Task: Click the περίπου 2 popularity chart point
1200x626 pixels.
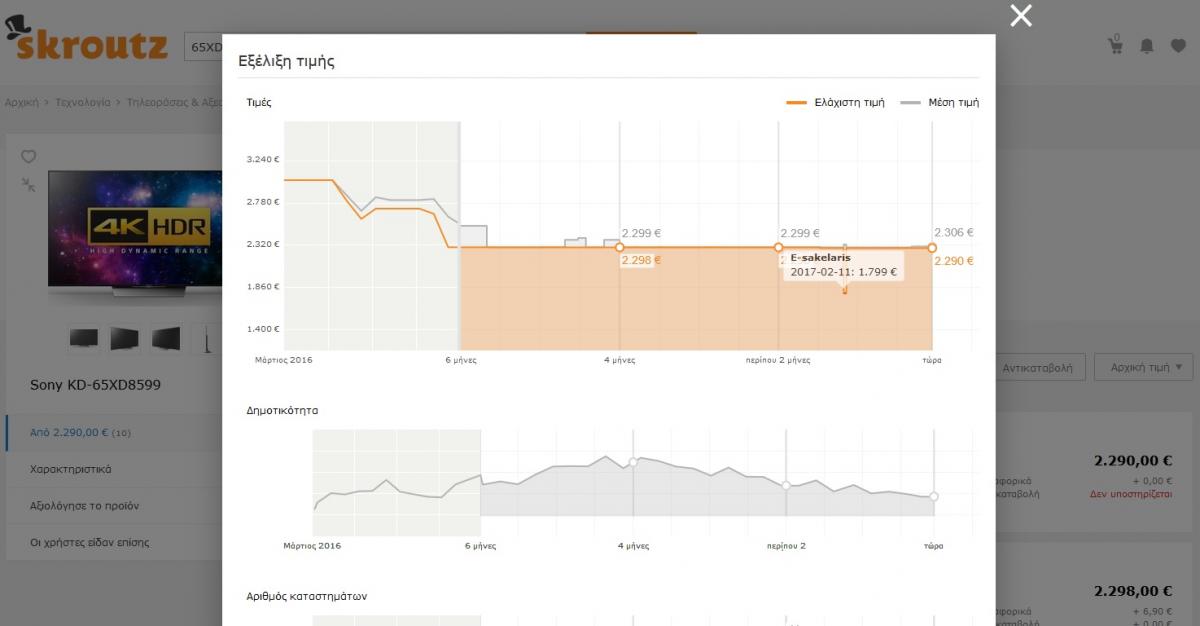Action: point(786,485)
